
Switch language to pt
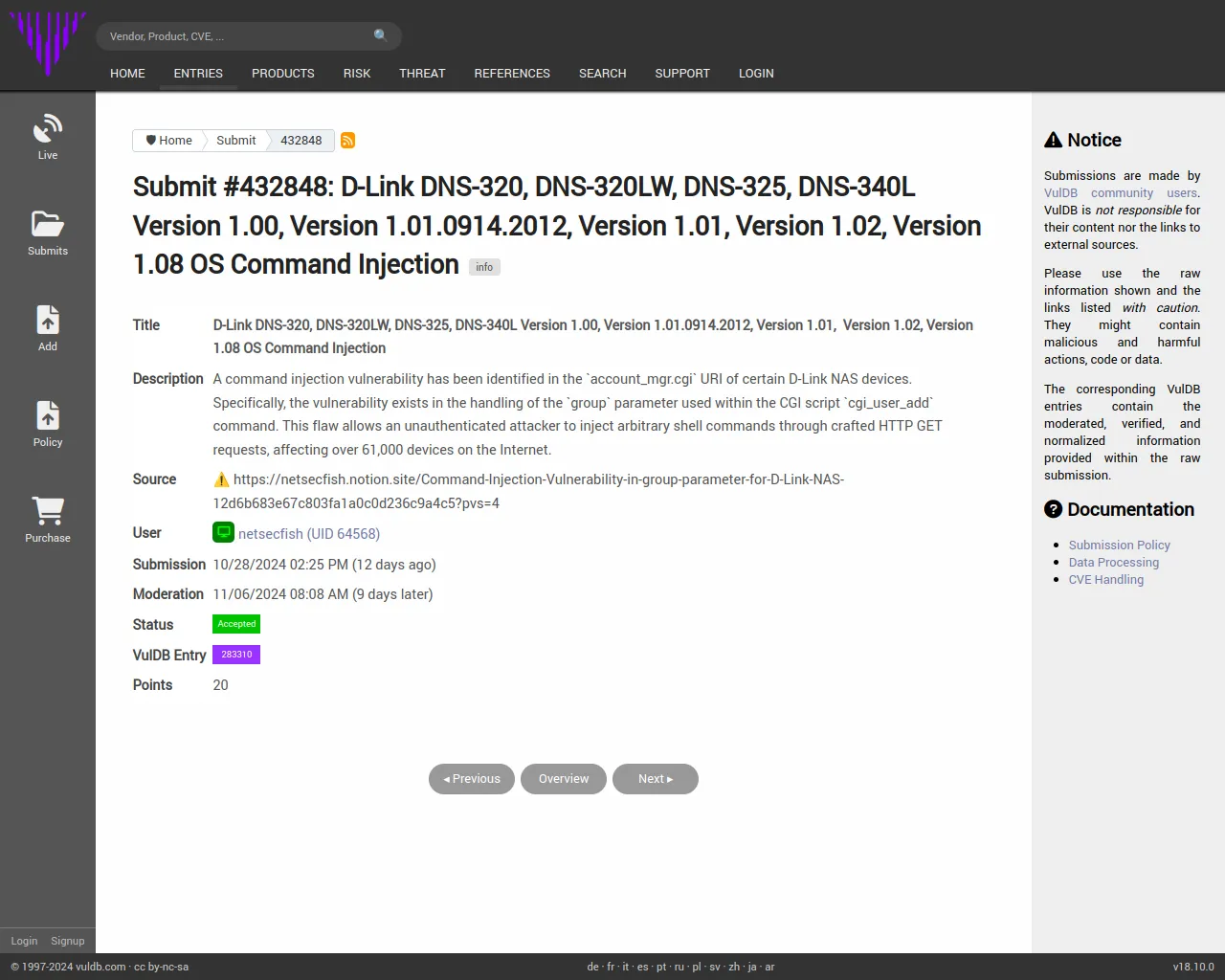point(661,967)
